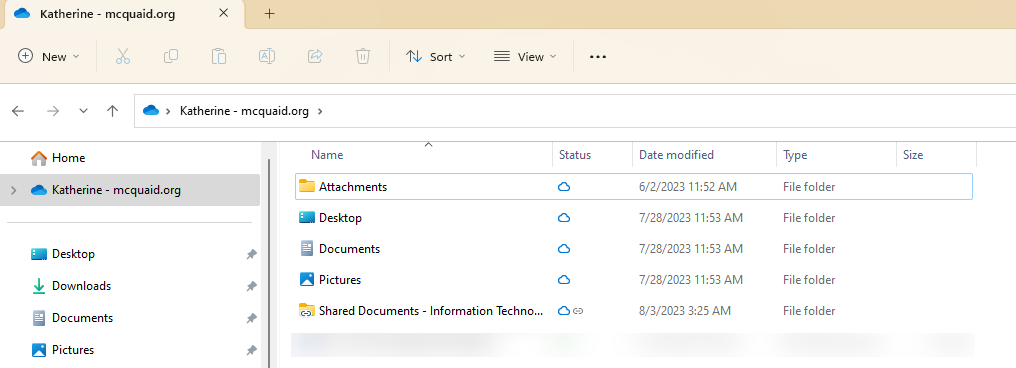This screenshot has width=1016, height=368.
Task: Select the Attachments folder row
Action: pyautogui.click(x=634, y=187)
